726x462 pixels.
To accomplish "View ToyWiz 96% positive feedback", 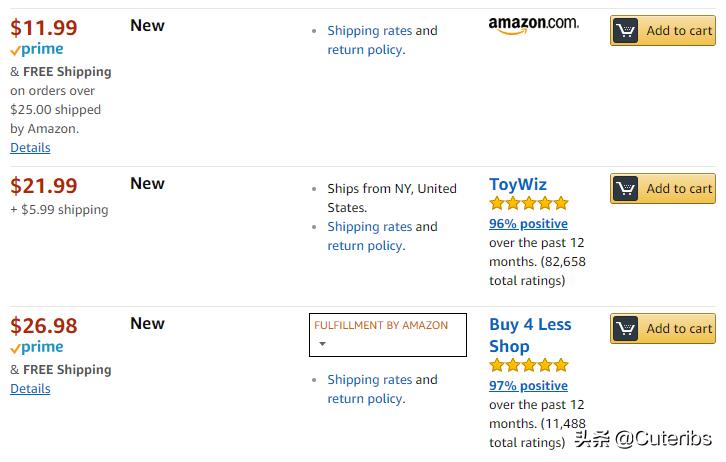I will point(528,224).
